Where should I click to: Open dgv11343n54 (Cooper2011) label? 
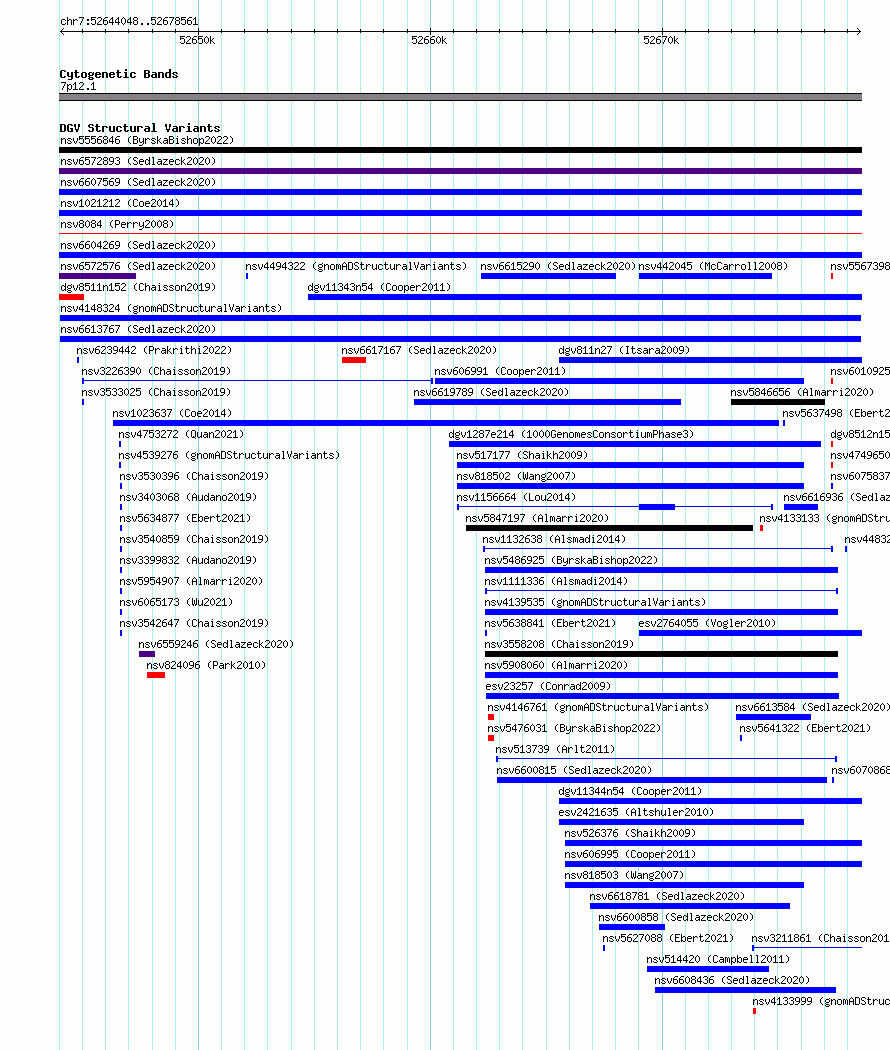pos(379,287)
